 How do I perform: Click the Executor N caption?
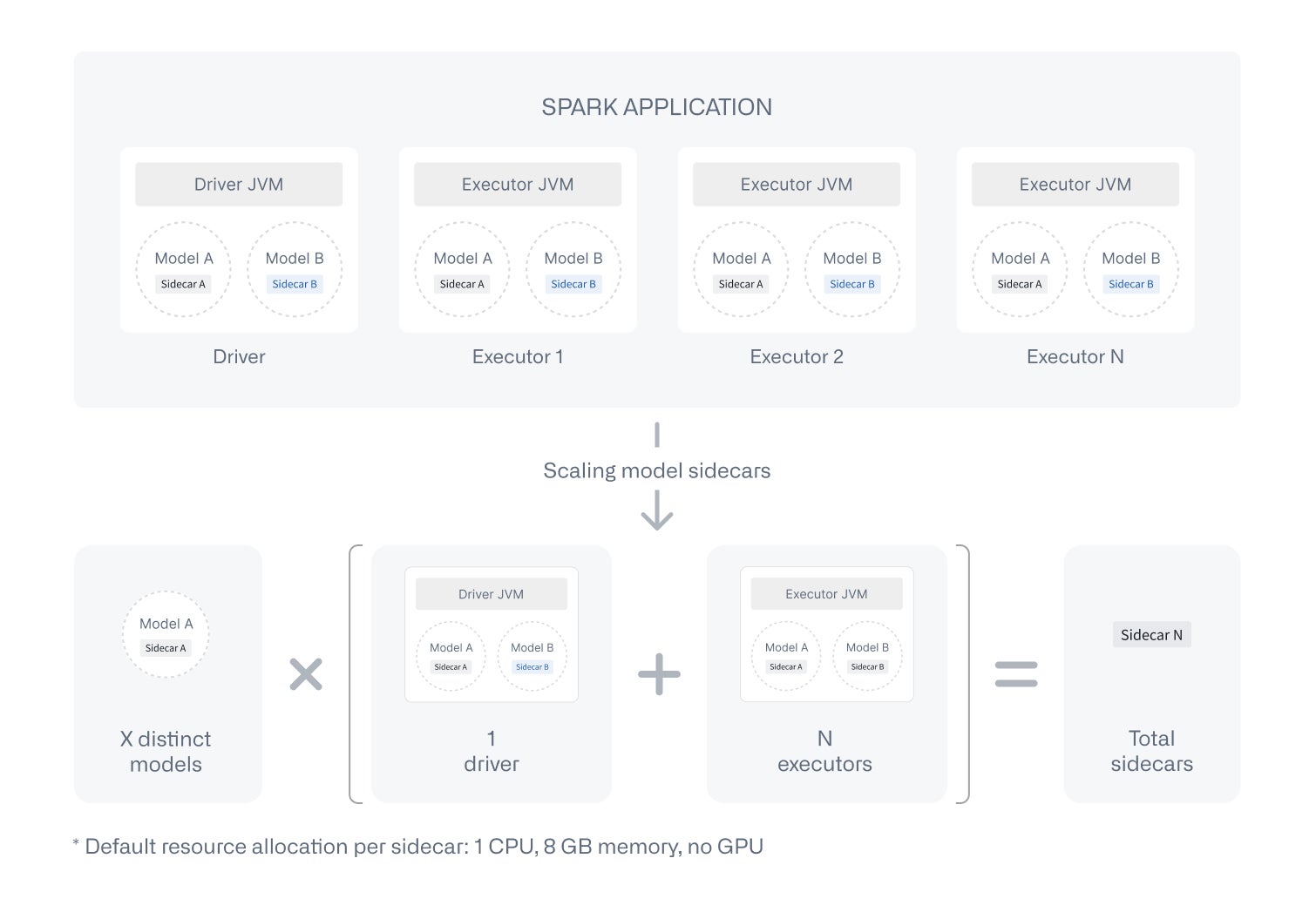point(1075,357)
